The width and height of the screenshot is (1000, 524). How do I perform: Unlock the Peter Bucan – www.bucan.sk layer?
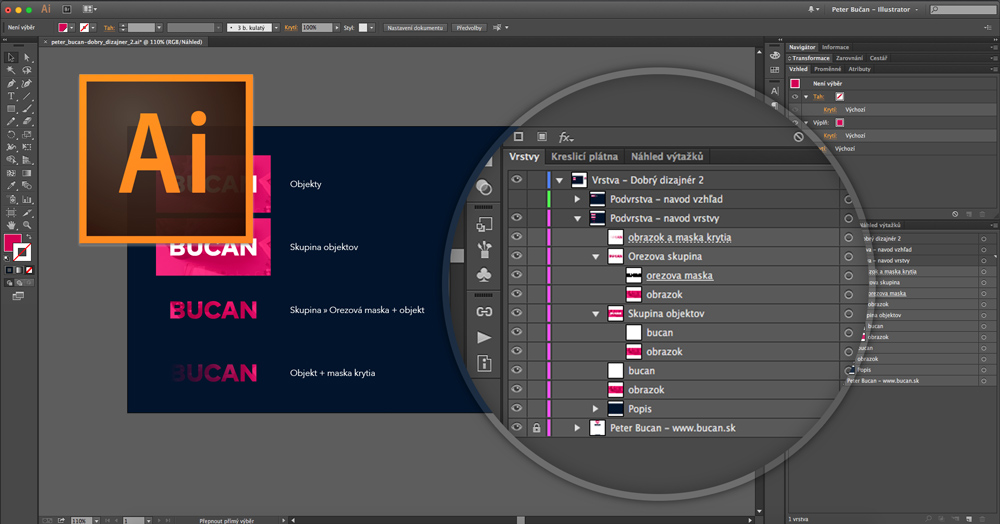coord(536,428)
